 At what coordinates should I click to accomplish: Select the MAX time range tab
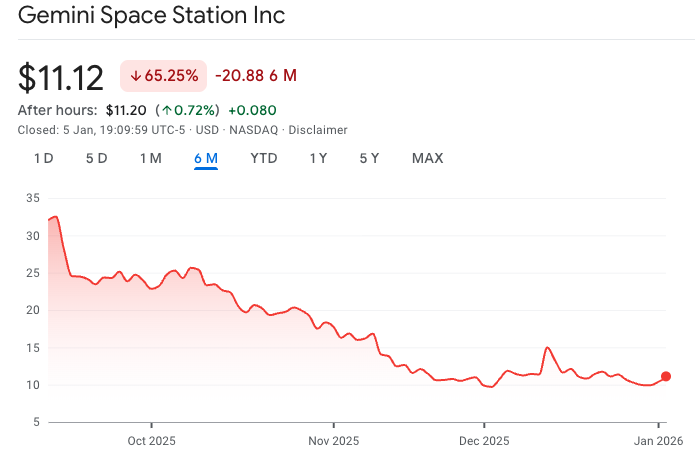427,158
